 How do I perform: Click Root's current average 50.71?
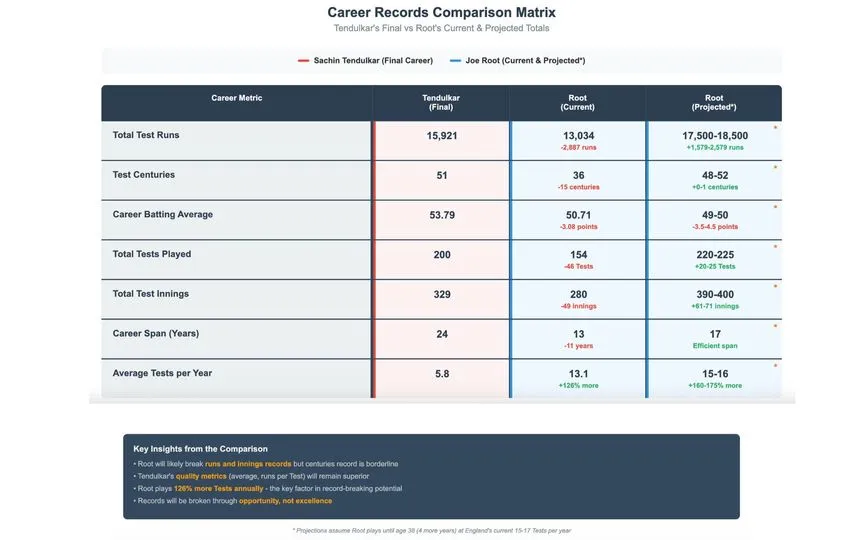[x=579, y=215]
